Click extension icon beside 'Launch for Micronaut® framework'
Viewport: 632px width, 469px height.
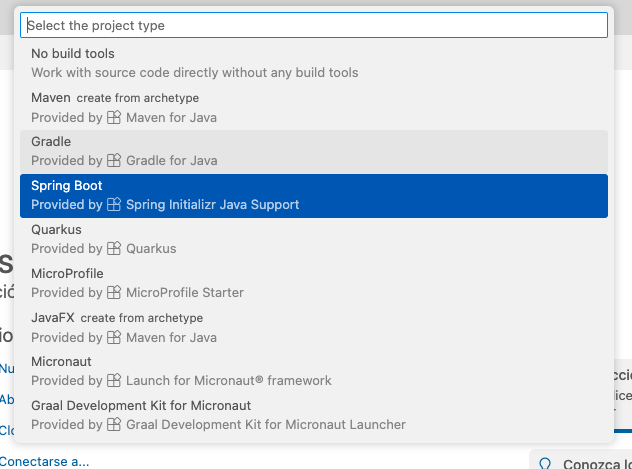click(114, 380)
